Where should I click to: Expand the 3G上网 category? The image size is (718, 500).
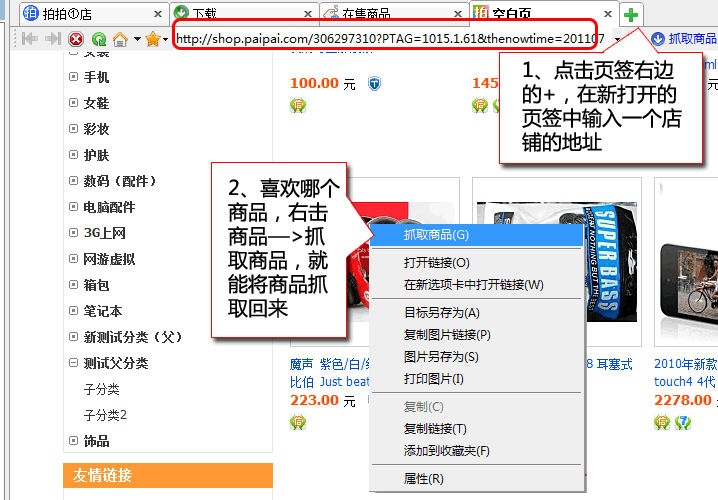tap(73, 233)
